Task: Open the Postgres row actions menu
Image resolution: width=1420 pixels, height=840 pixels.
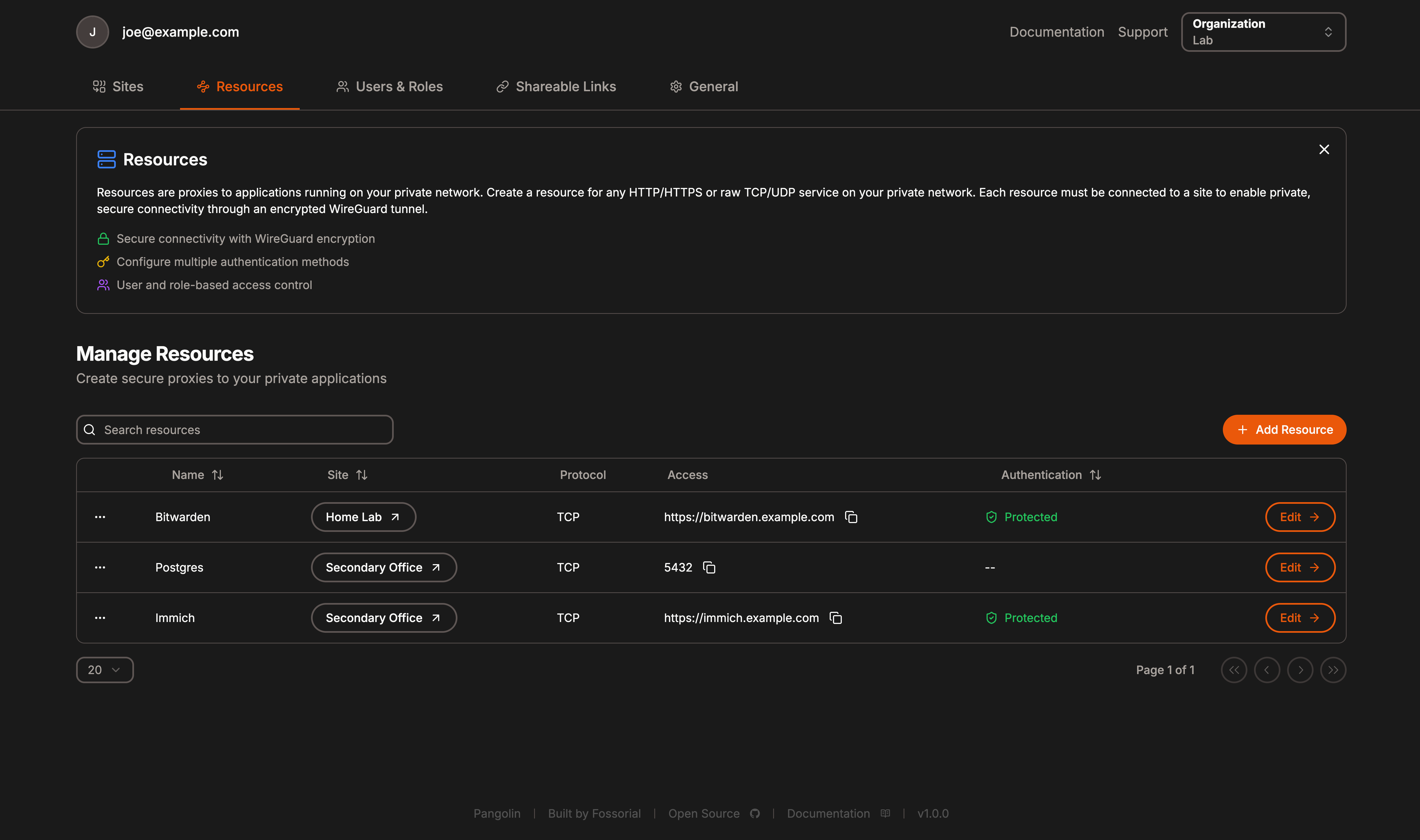Action: pyautogui.click(x=100, y=567)
